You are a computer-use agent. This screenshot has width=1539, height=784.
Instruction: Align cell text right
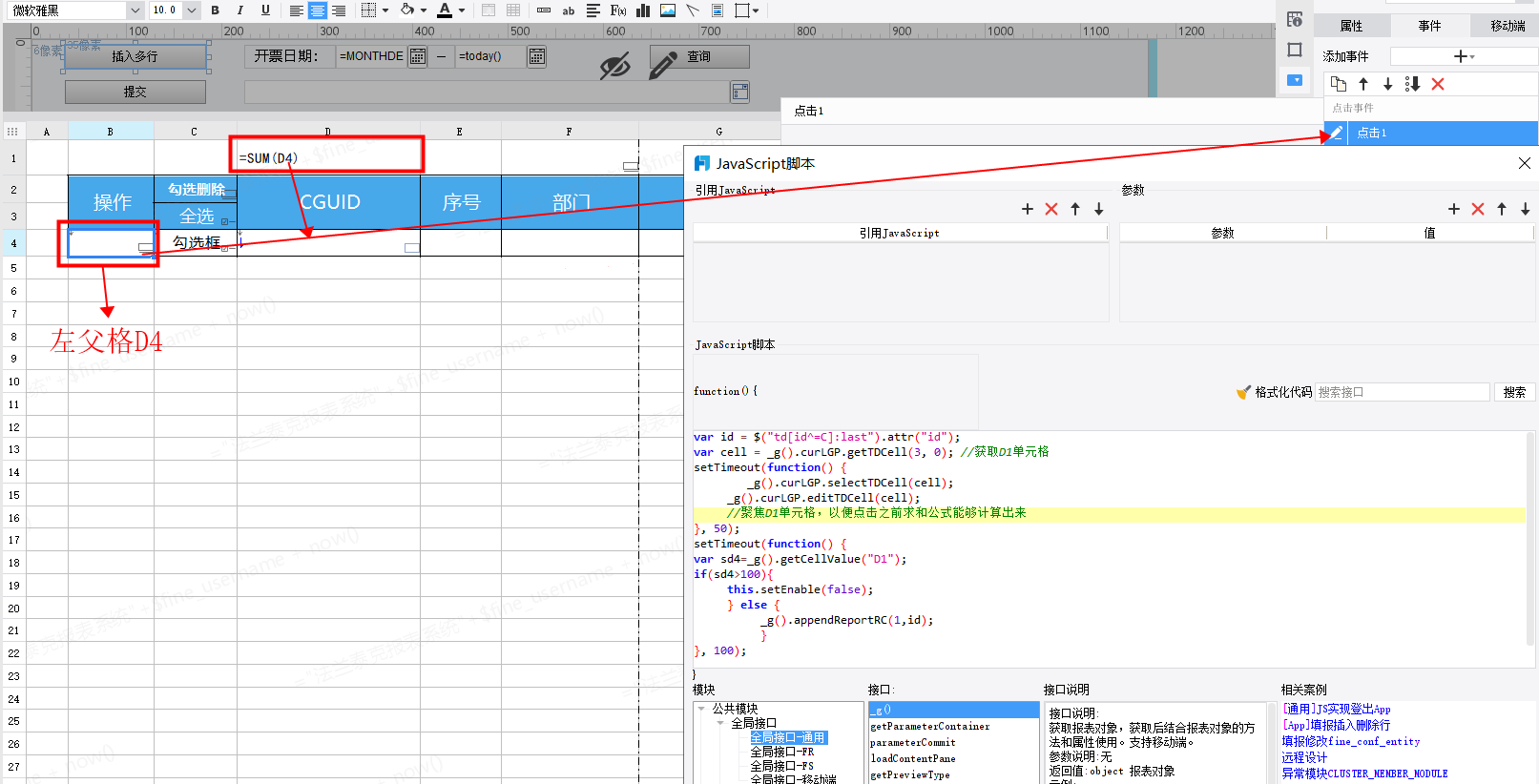pos(339,10)
